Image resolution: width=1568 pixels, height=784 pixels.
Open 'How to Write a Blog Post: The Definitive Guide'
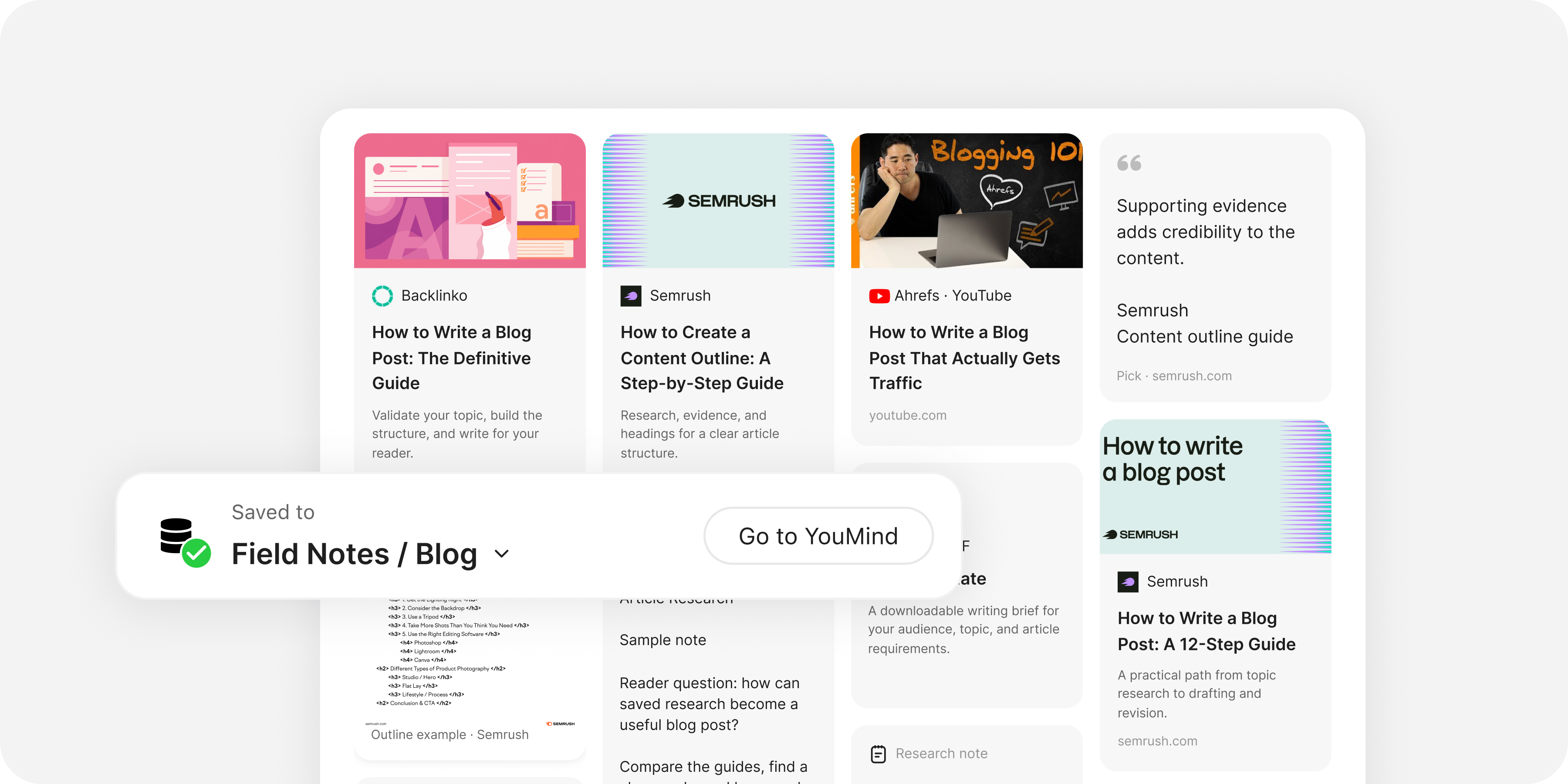(452, 357)
